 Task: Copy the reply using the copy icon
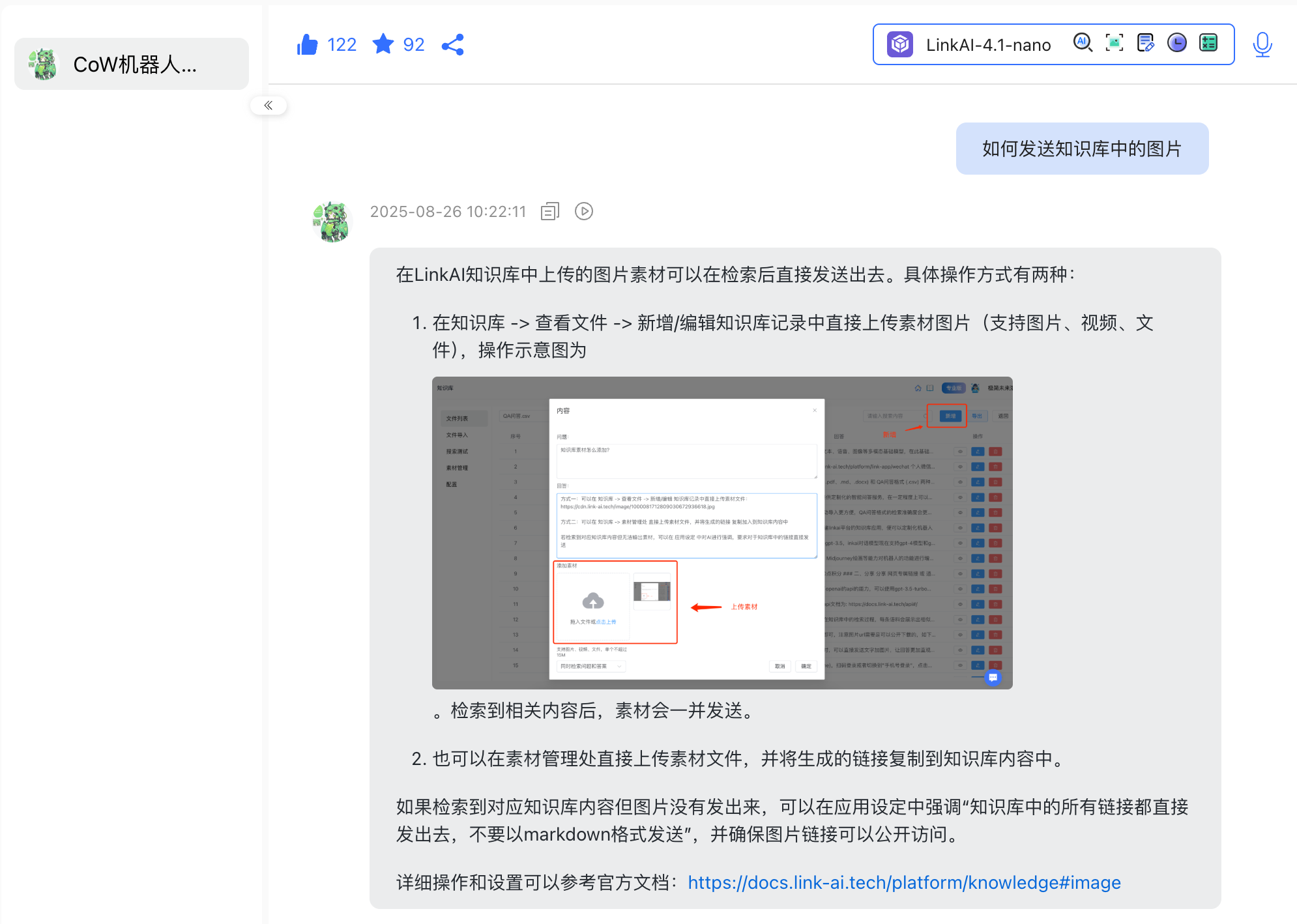pos(550,211)
